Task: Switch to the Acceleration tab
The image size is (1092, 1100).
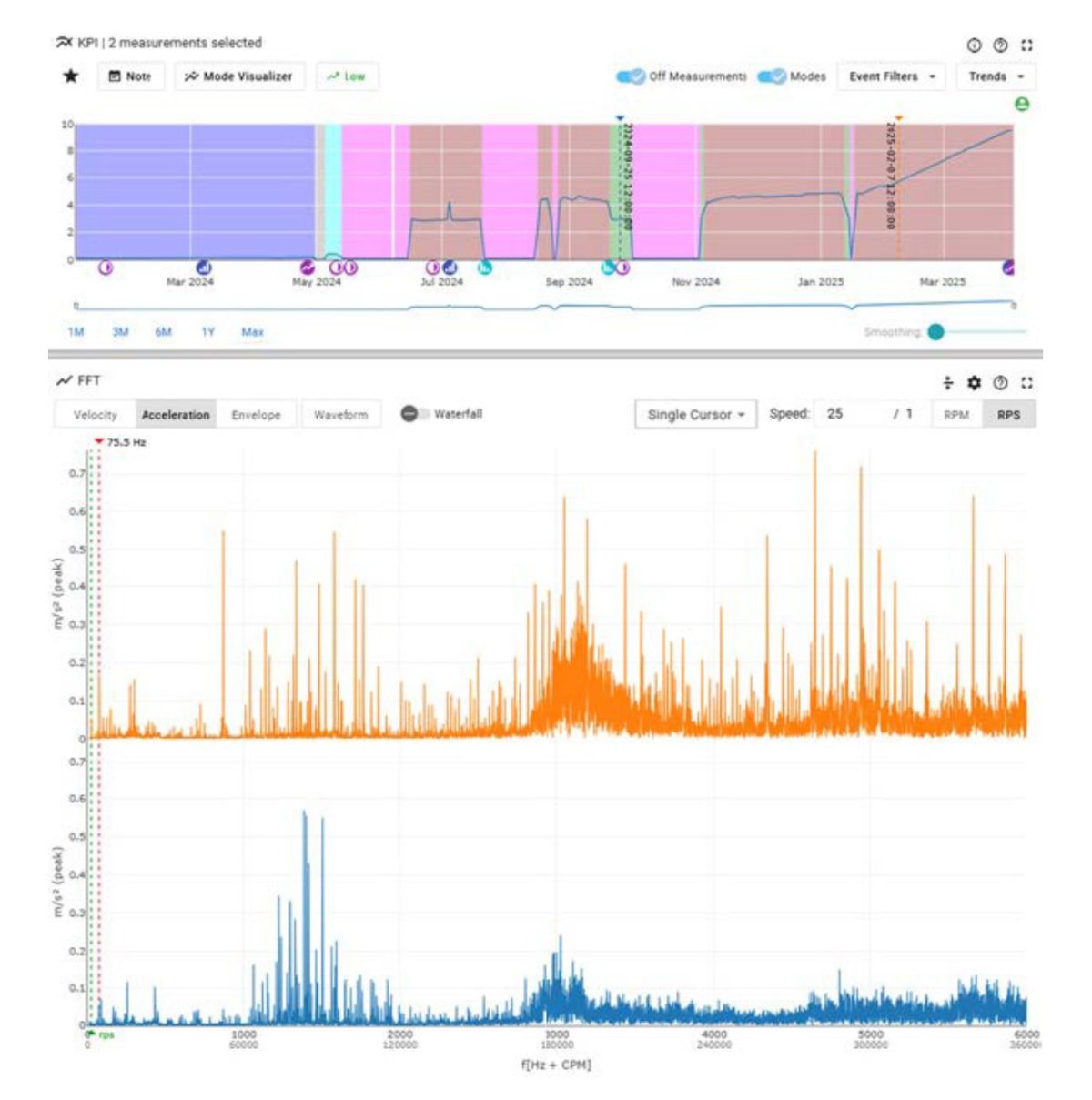Action: pos(176,415)
